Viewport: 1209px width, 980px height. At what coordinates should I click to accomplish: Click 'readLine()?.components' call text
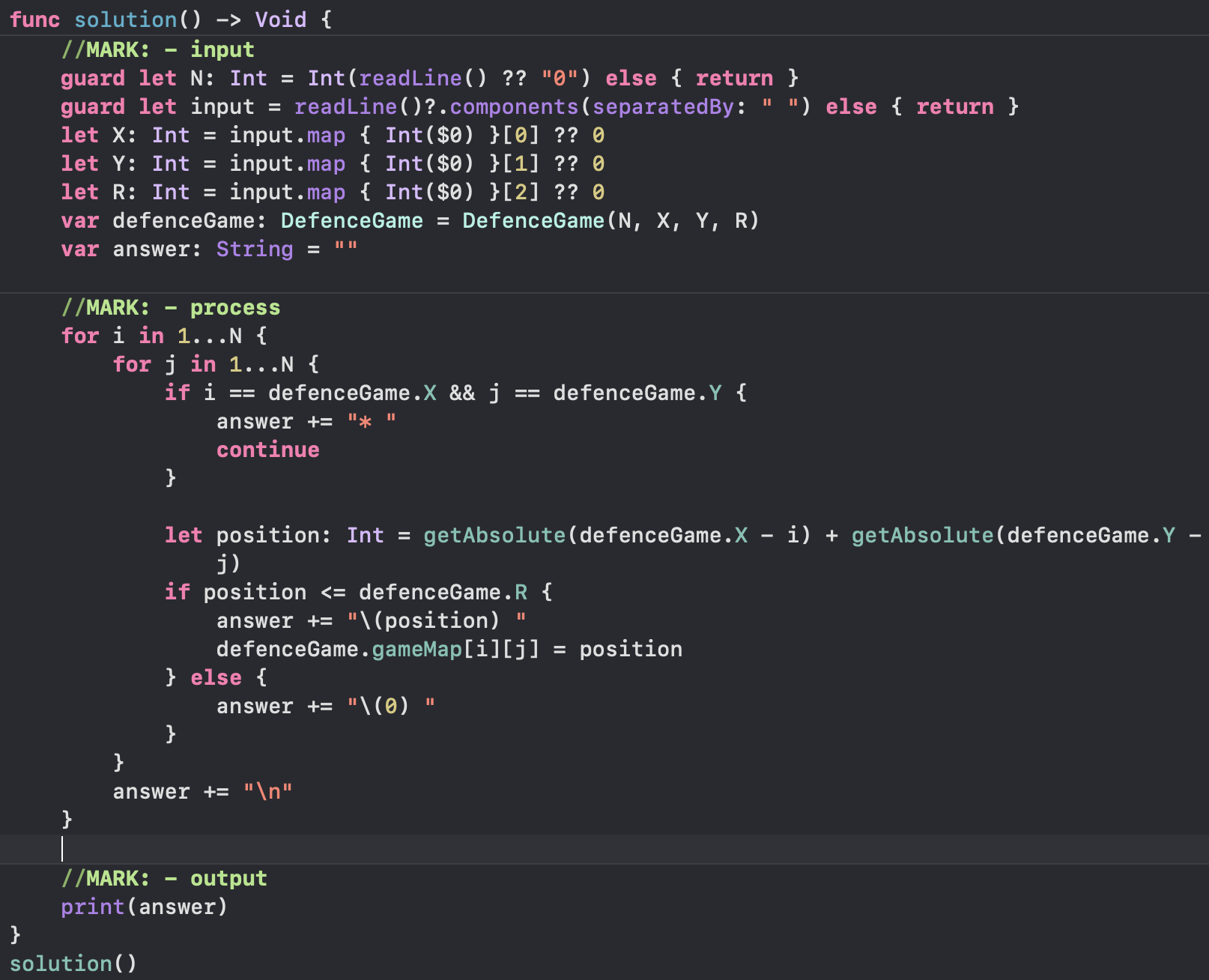click(x=437, y=106)
